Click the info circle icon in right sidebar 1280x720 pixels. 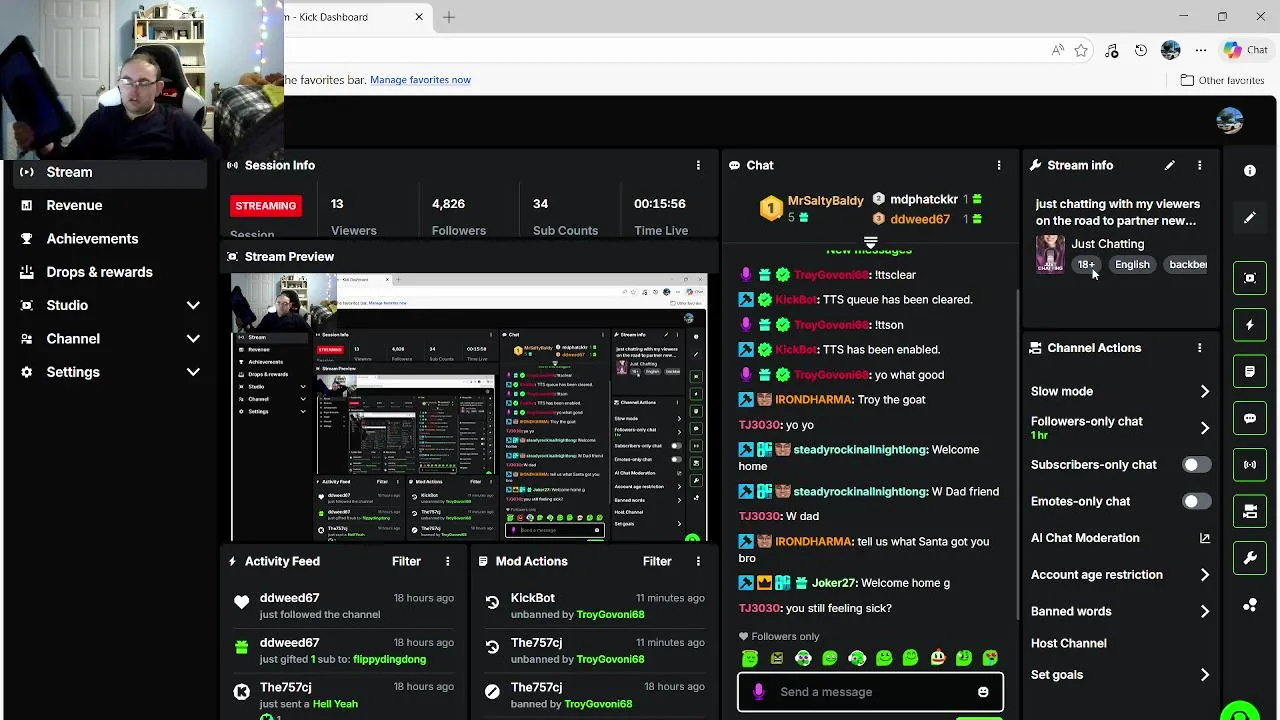[x=1250, y=171]
